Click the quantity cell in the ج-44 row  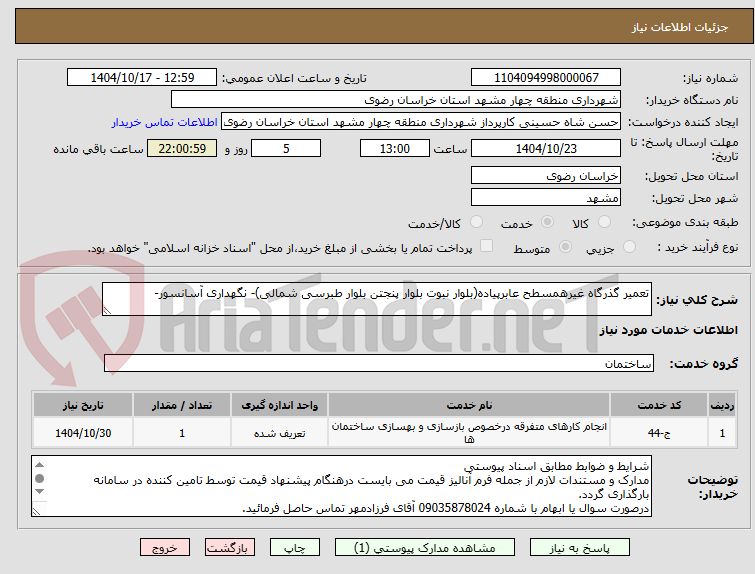click(x=182, y=433)
